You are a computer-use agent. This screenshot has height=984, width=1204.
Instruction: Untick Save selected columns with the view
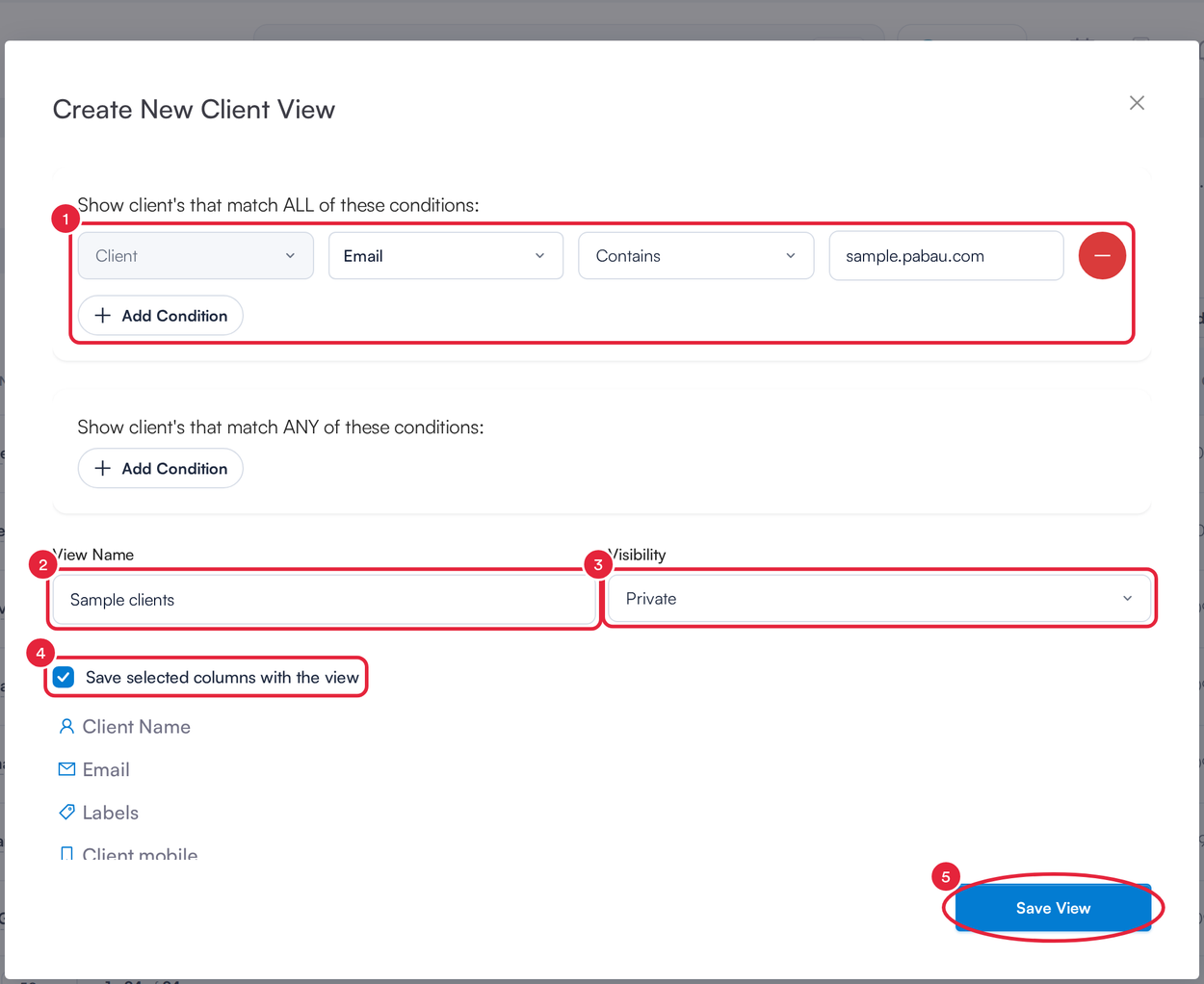pyautogui.click(x=64, y=677)
